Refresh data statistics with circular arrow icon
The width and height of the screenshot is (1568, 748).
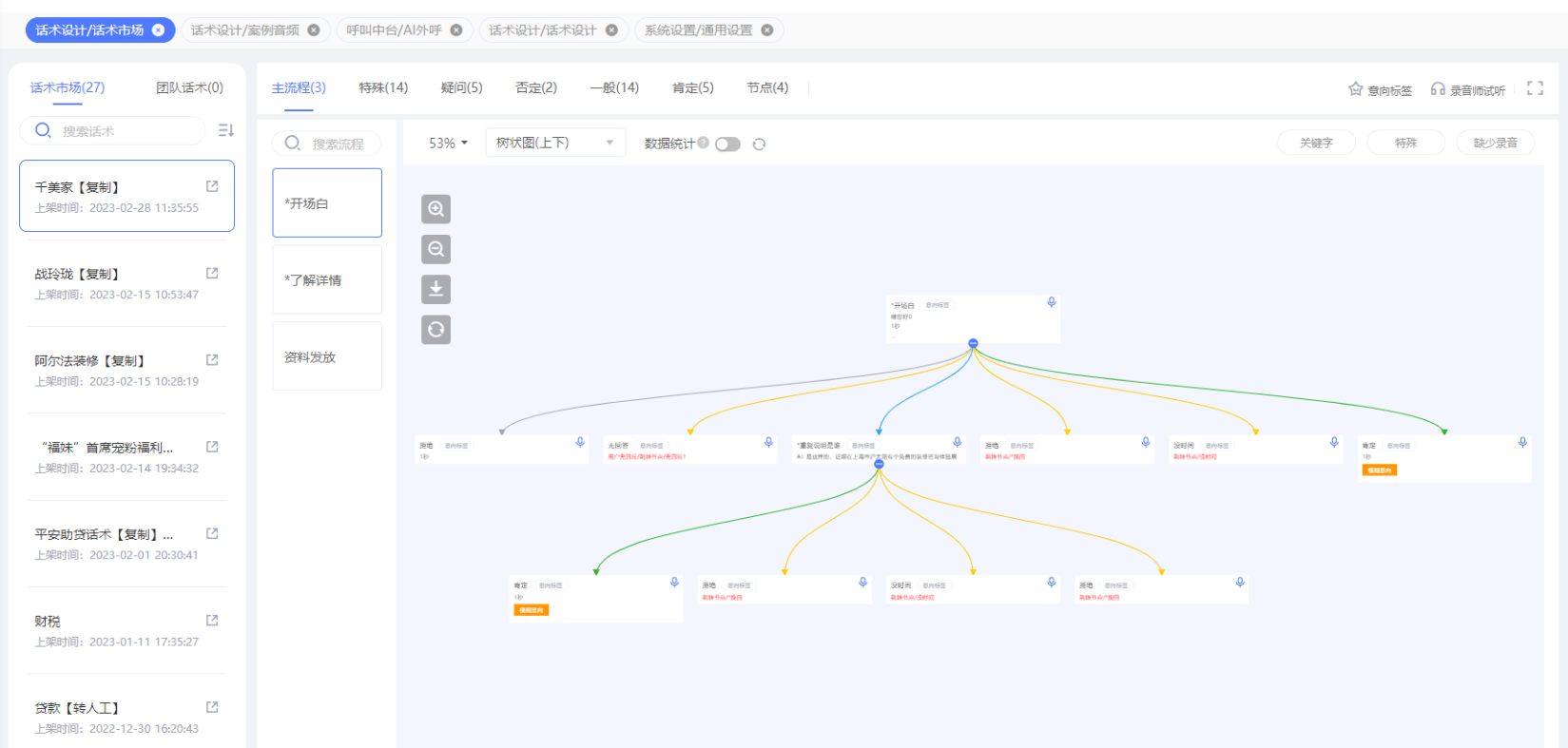(759, 144)
